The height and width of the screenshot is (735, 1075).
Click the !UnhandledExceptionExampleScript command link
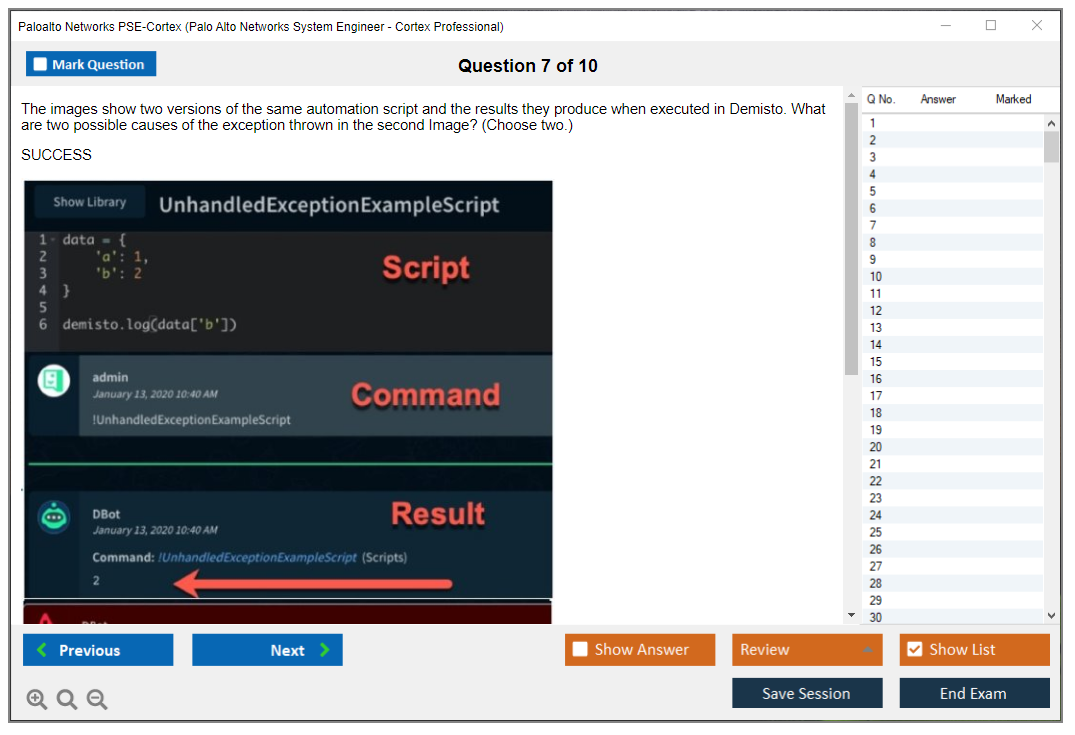coord(258,557)
